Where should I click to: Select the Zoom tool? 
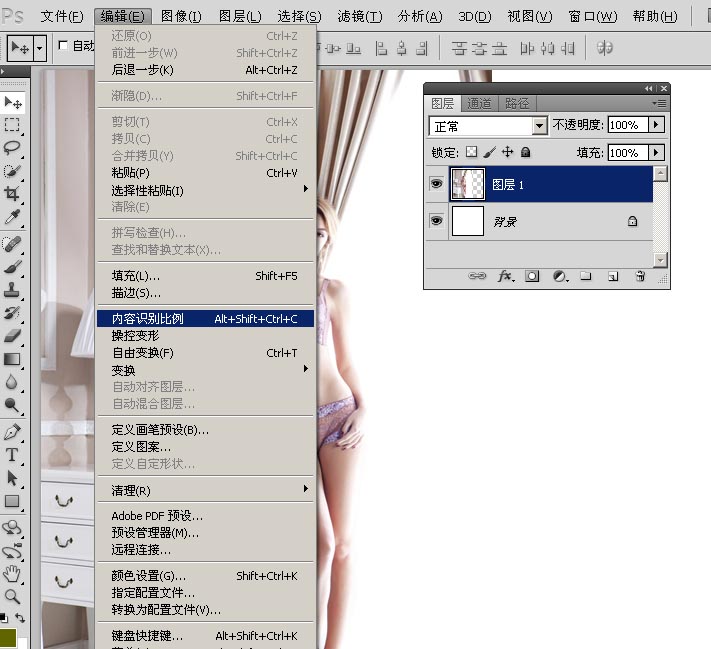(12, 597)
